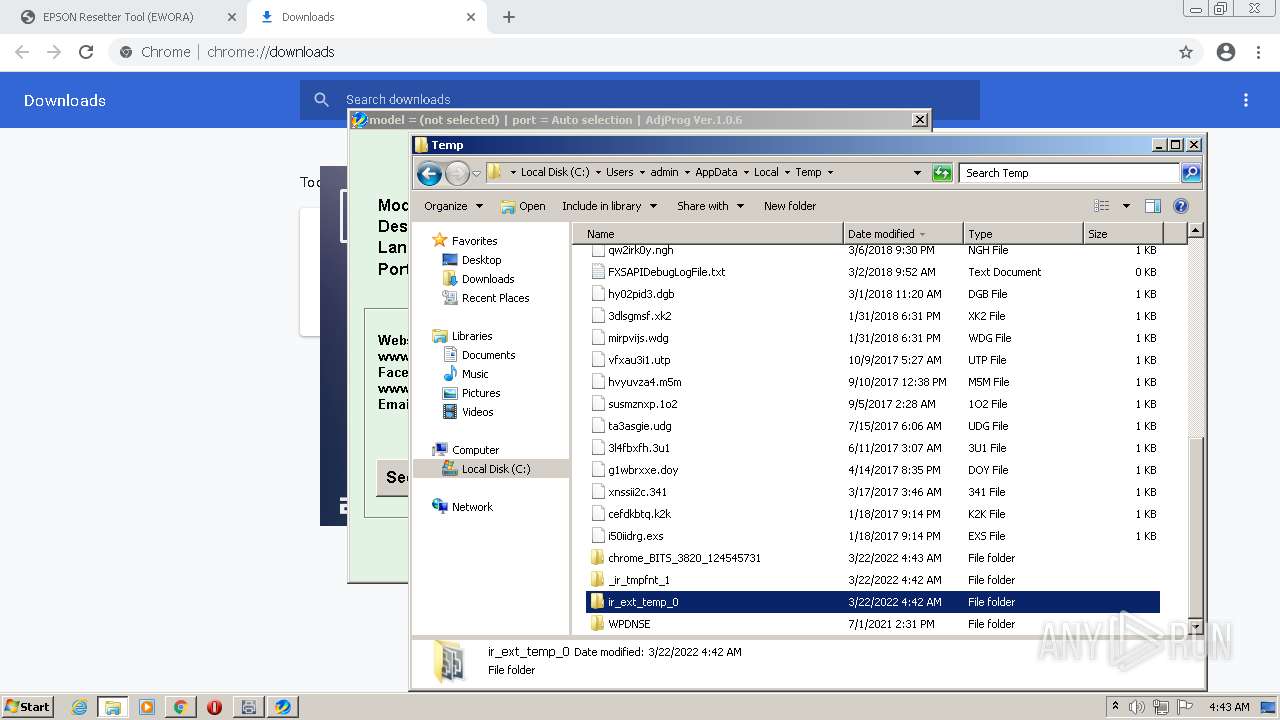
Task: Click the Chrome back arrow
Action: 22,52
